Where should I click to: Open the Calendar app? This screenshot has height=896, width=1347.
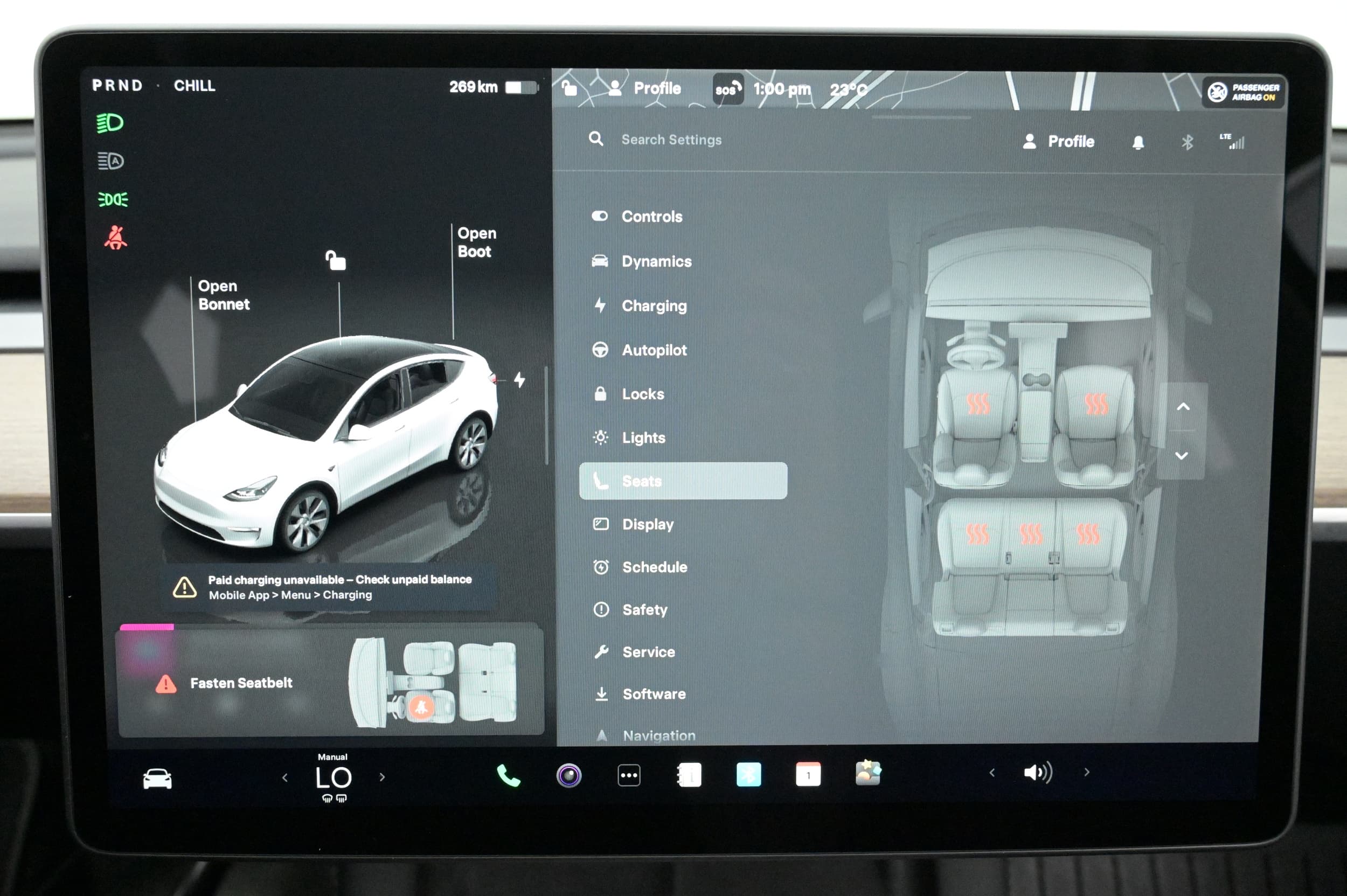(x=808, y=774)
